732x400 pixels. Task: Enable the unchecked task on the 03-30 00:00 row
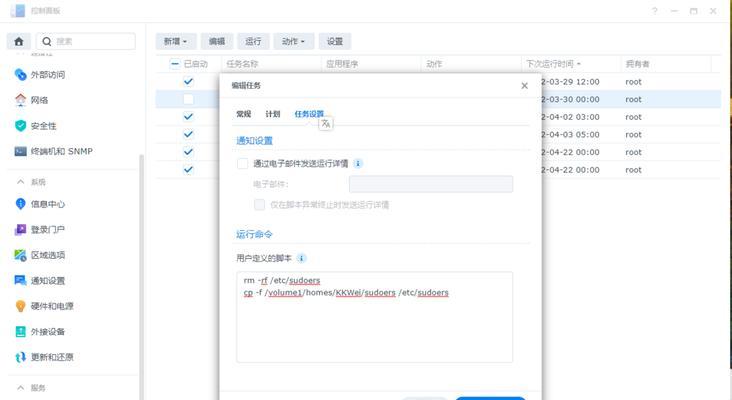click(188, 99)
